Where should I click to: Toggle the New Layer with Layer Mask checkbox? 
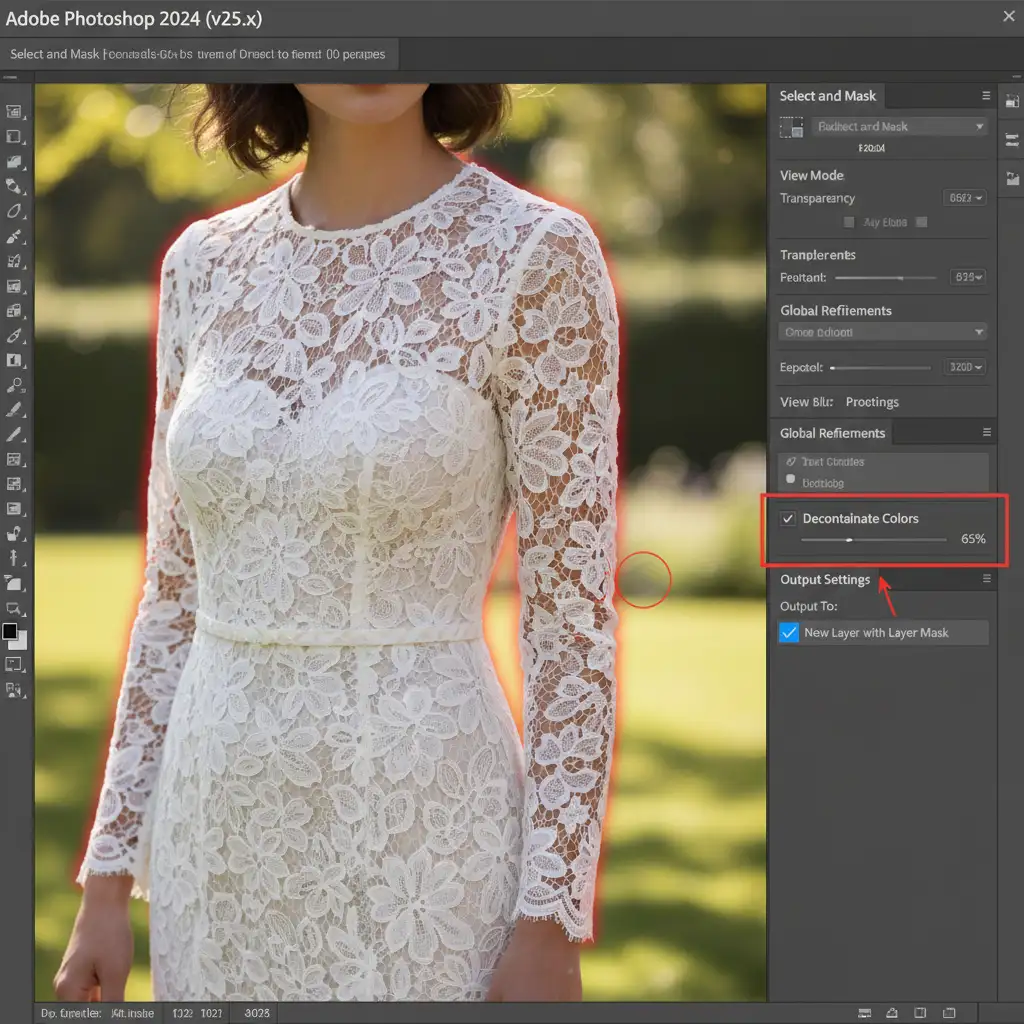pyautogui.click(x=789, y=632)
